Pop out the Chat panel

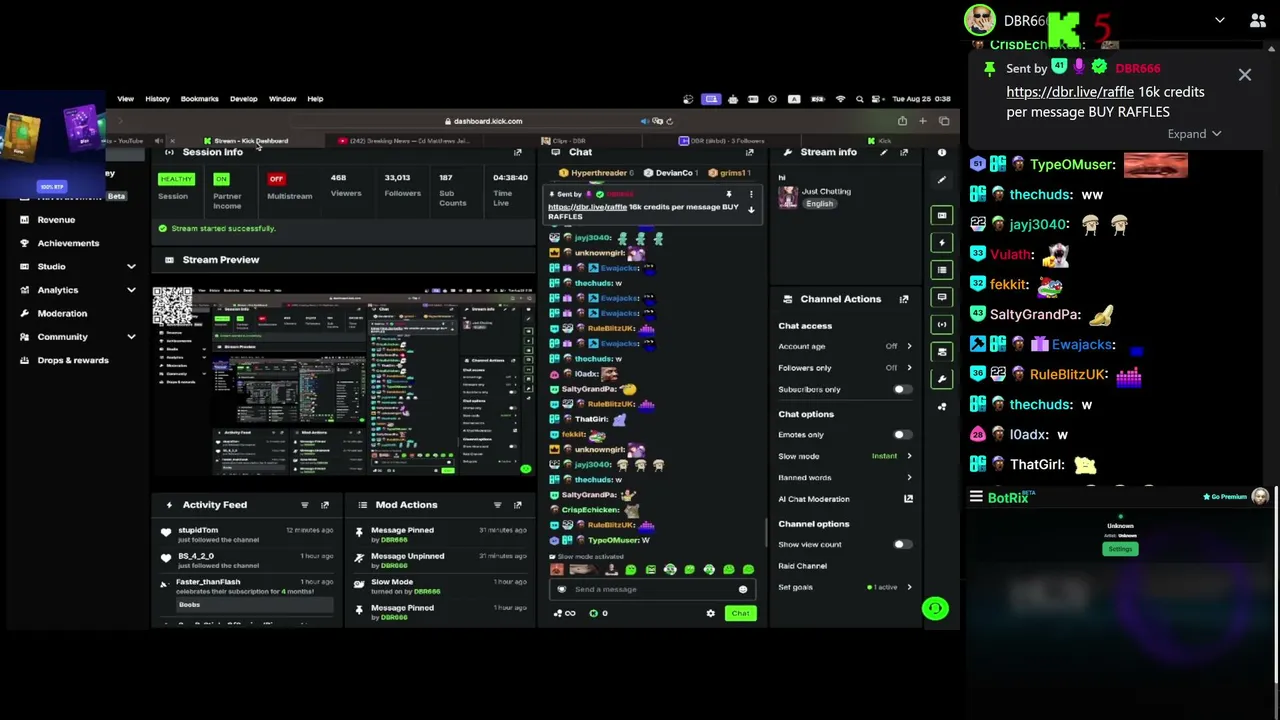pos(749,152)
